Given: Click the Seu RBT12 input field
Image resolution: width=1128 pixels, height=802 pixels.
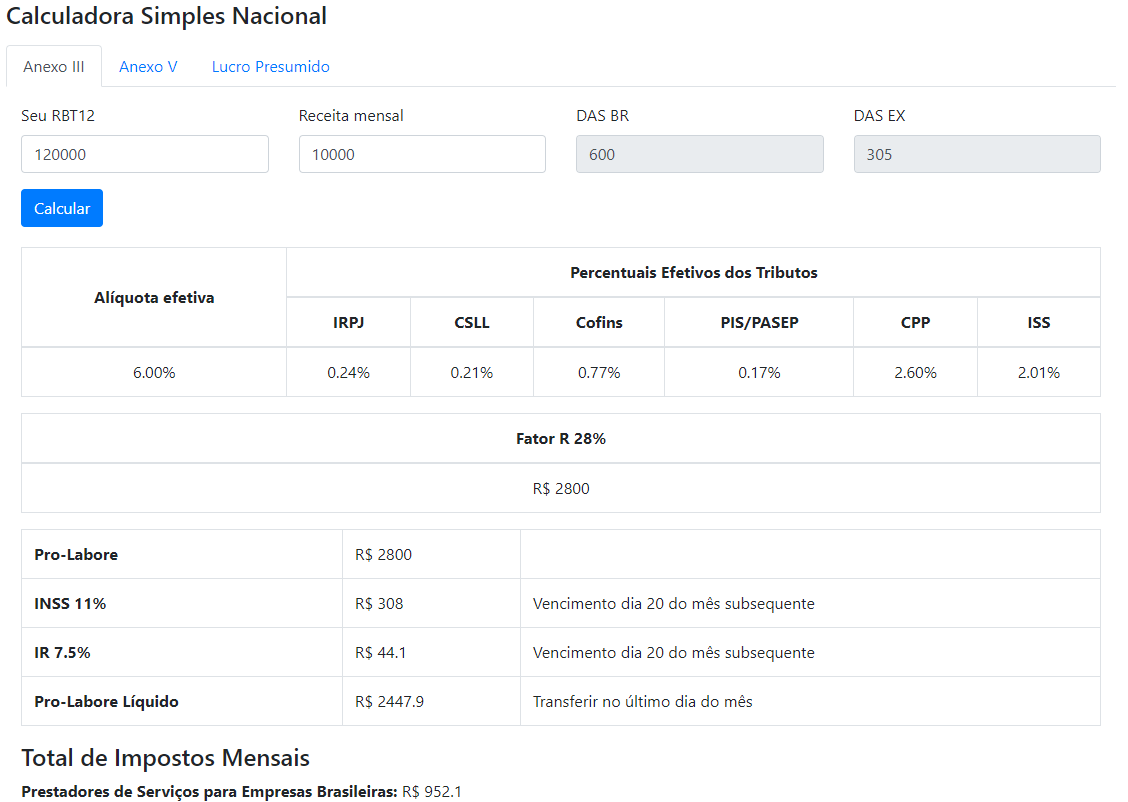Looking at the screenshot, I should [x=145, y=154].
